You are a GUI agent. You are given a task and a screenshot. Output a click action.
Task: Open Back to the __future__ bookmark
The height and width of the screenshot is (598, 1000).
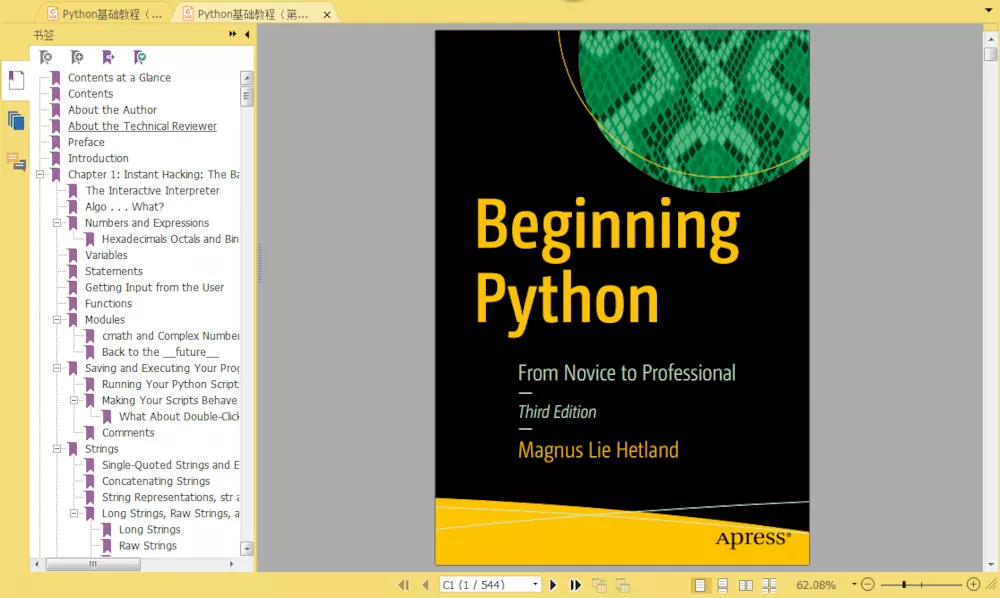click(x=160, y=352)
